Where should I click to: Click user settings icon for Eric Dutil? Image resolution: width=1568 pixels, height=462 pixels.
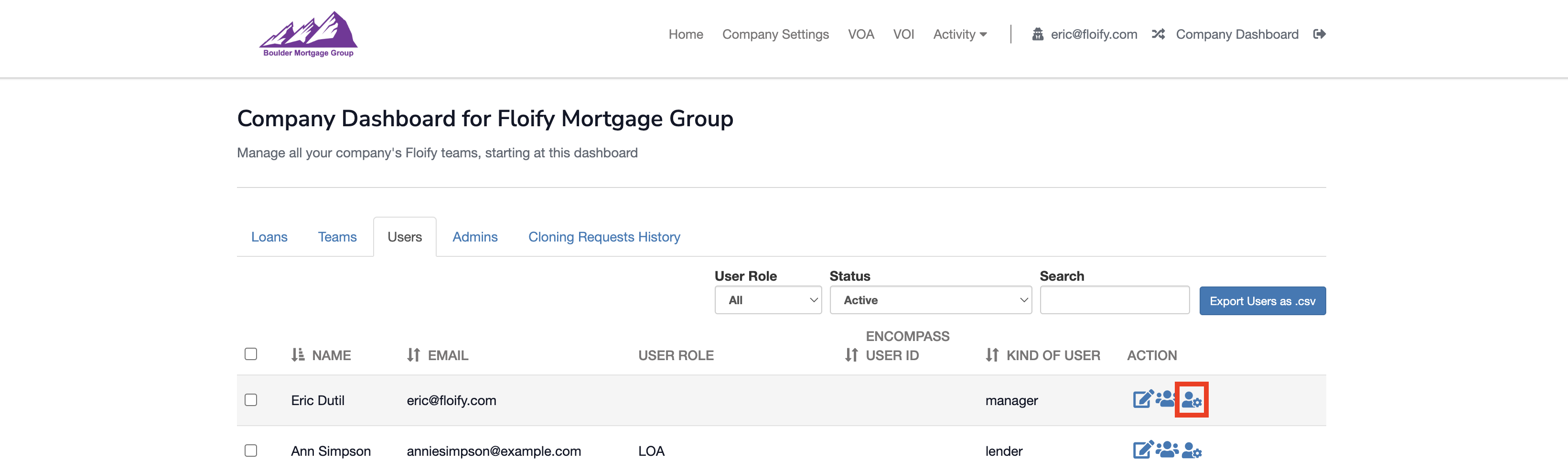[1191, 400]
